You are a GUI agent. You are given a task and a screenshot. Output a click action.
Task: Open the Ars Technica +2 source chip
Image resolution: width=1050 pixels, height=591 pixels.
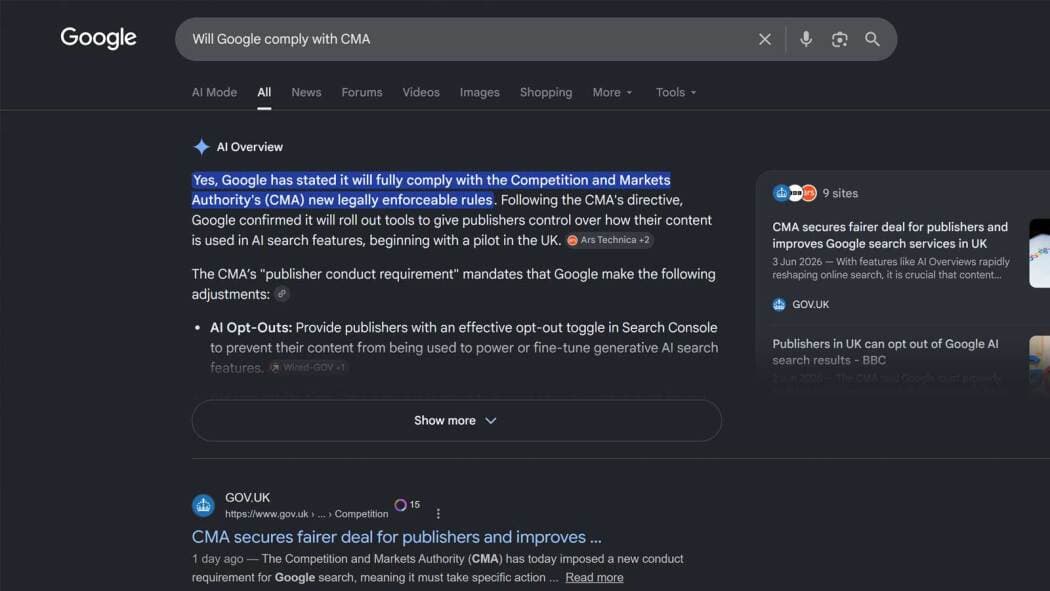pos(609,240)
